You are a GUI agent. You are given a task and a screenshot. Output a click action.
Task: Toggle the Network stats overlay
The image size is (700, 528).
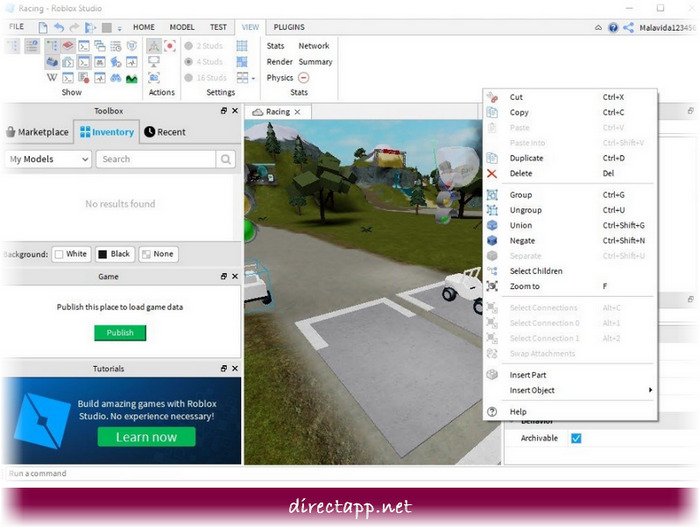click(x=314, y=46)
